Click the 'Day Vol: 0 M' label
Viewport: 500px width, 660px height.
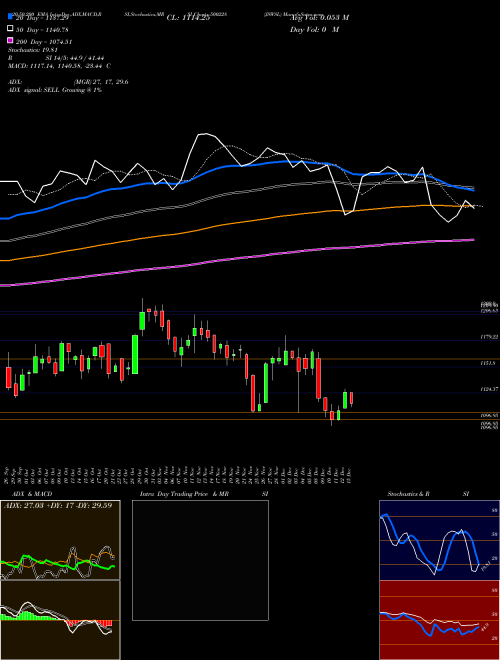pyautogui.click(x=314, y=30)
